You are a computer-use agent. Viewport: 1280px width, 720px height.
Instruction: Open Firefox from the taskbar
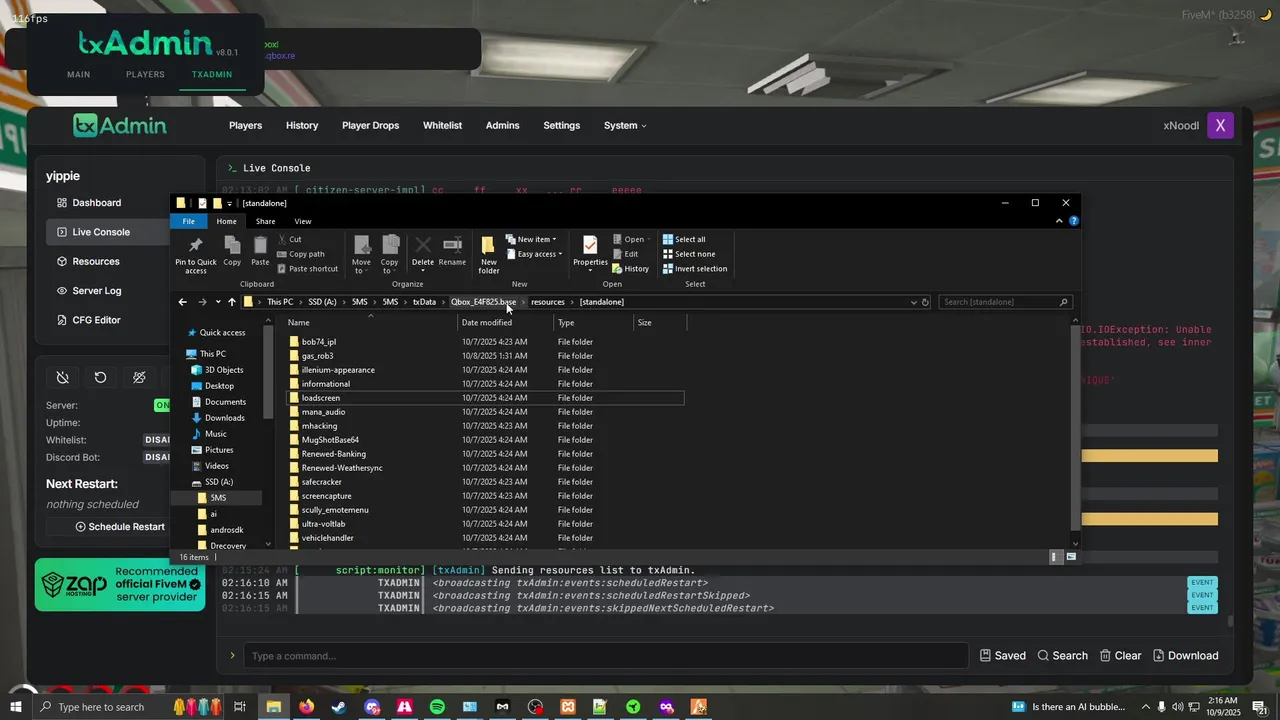pyautogui.click(x=306, y=707)
